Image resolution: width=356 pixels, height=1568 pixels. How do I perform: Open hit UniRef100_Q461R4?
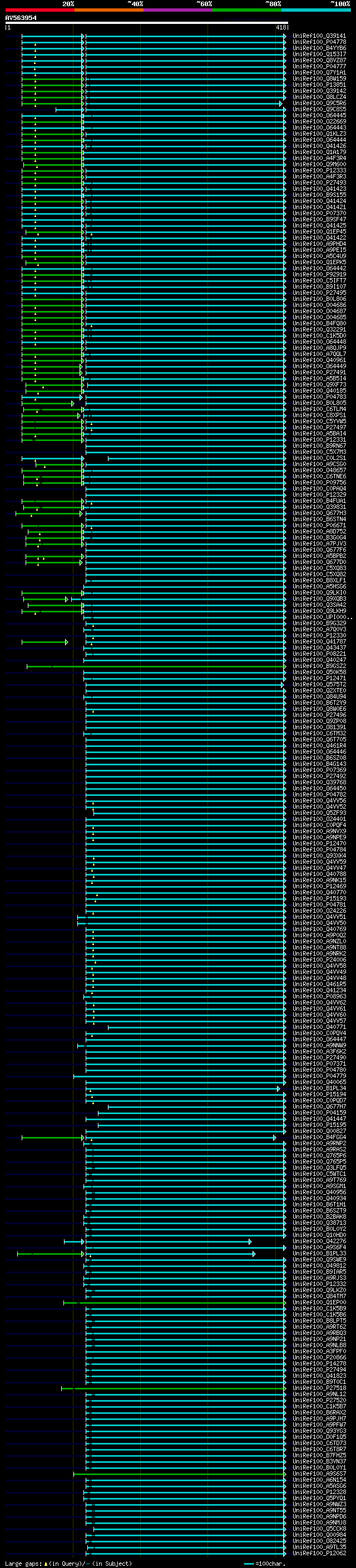[319, 746]
